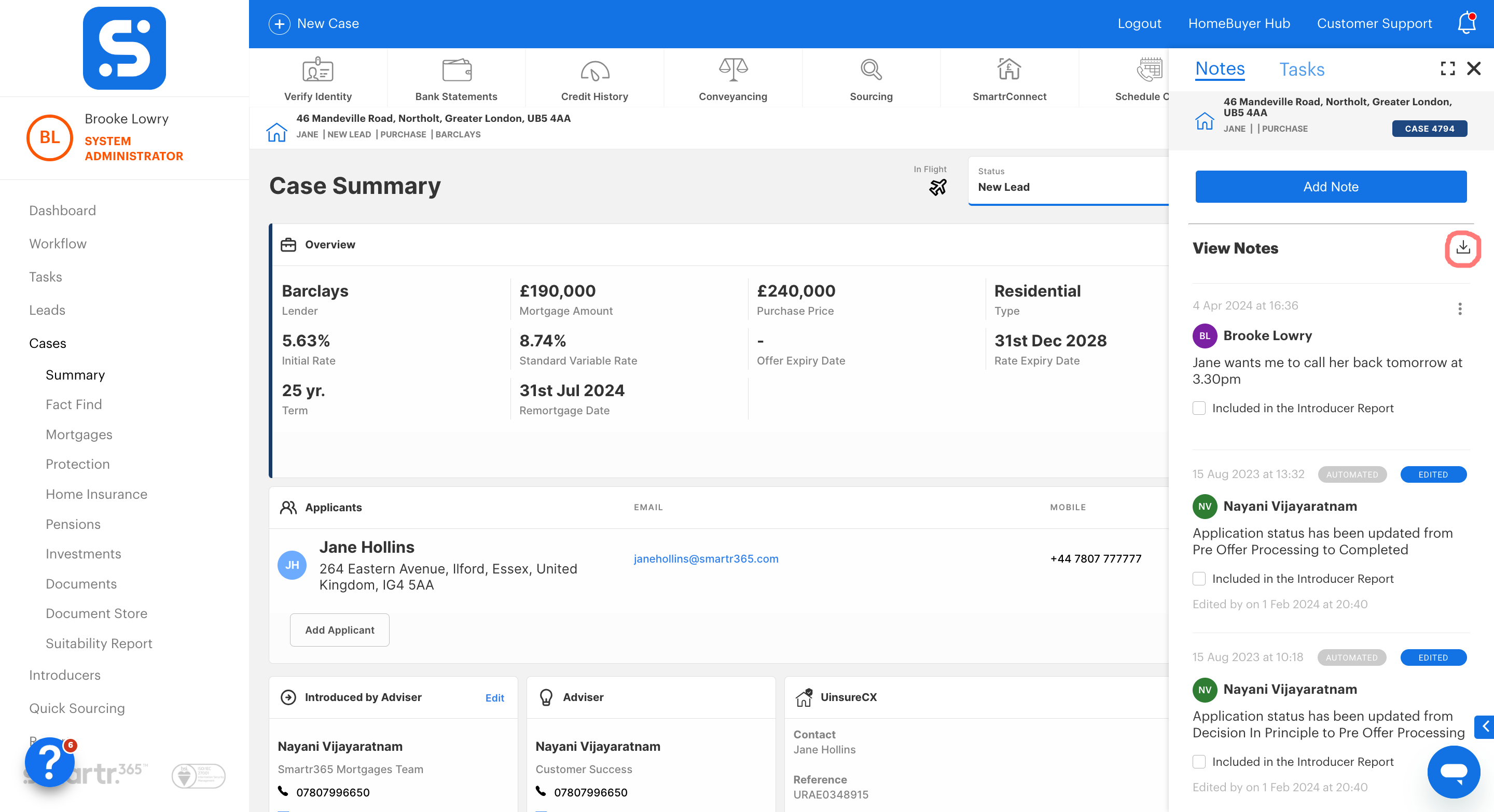1494x812 pixels.
Task: Click the house icon in notes panel header
Action: click(x=1205, y=120)
